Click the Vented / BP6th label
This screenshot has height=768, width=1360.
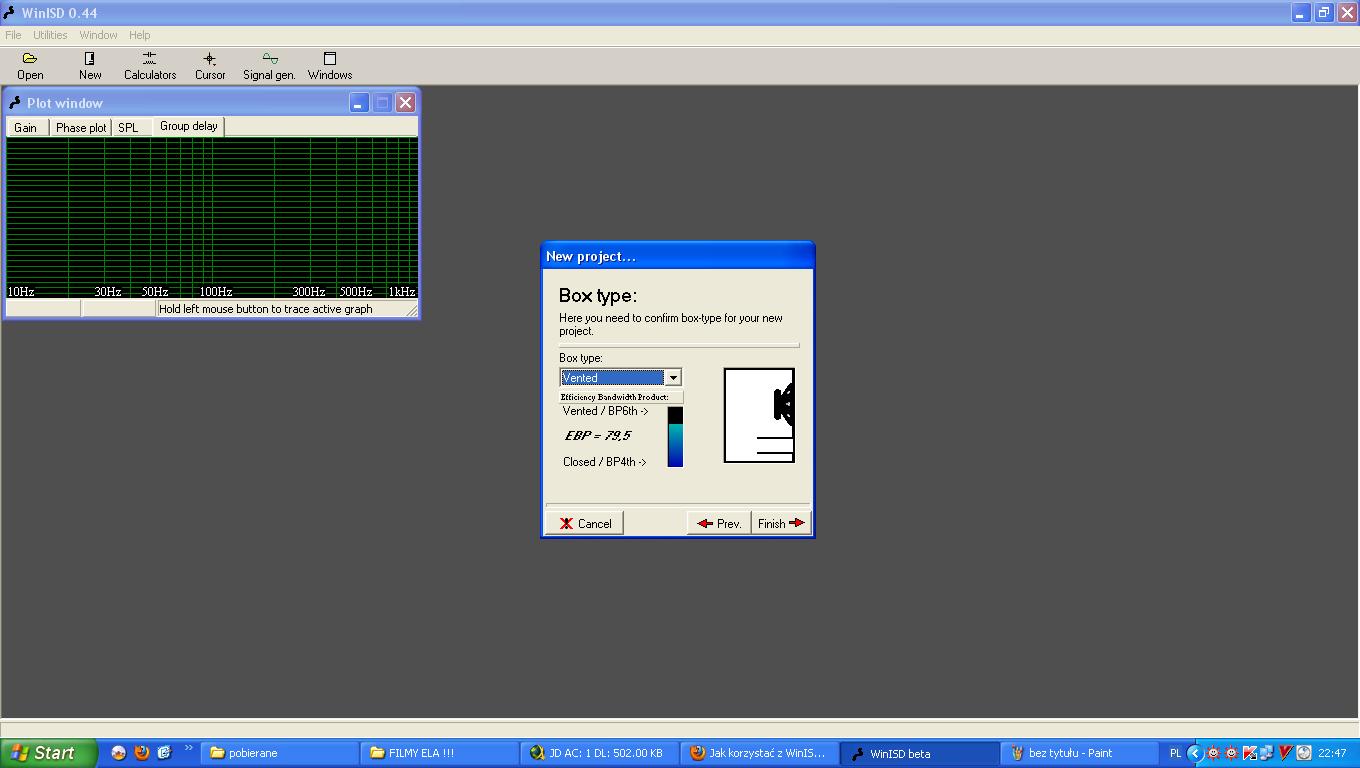[605, 411]
